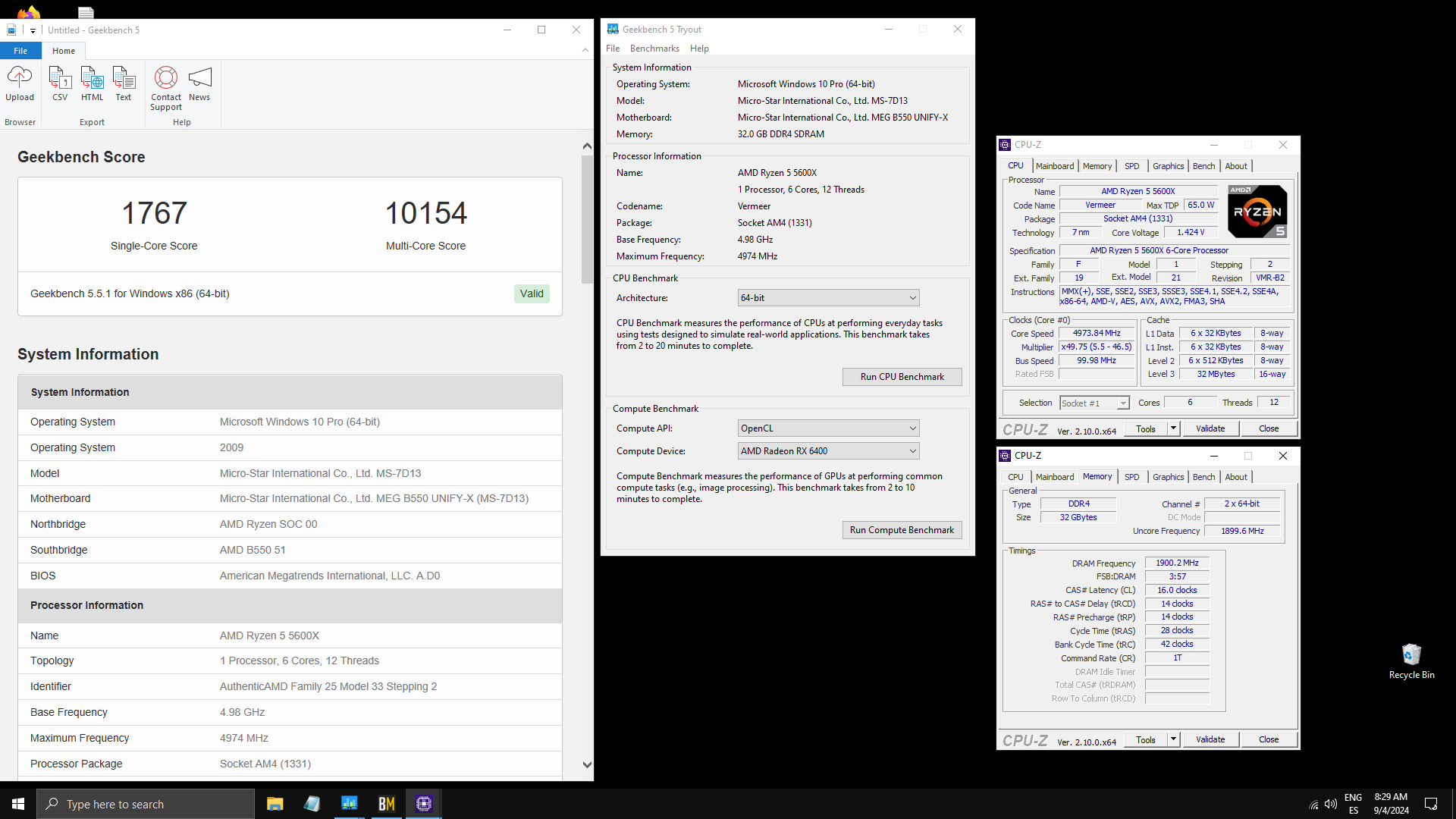Click the Core Speed 4973.84 MHz value
Viewport: 1456px width, 819px height.
pyautogui.click(x=1097, y=333)
